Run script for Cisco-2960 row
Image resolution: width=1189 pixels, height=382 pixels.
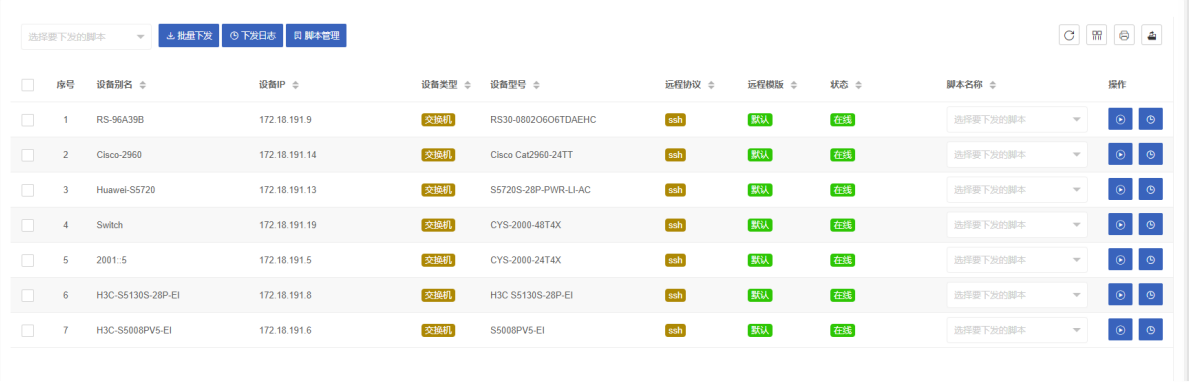[x=1120, y=155]
